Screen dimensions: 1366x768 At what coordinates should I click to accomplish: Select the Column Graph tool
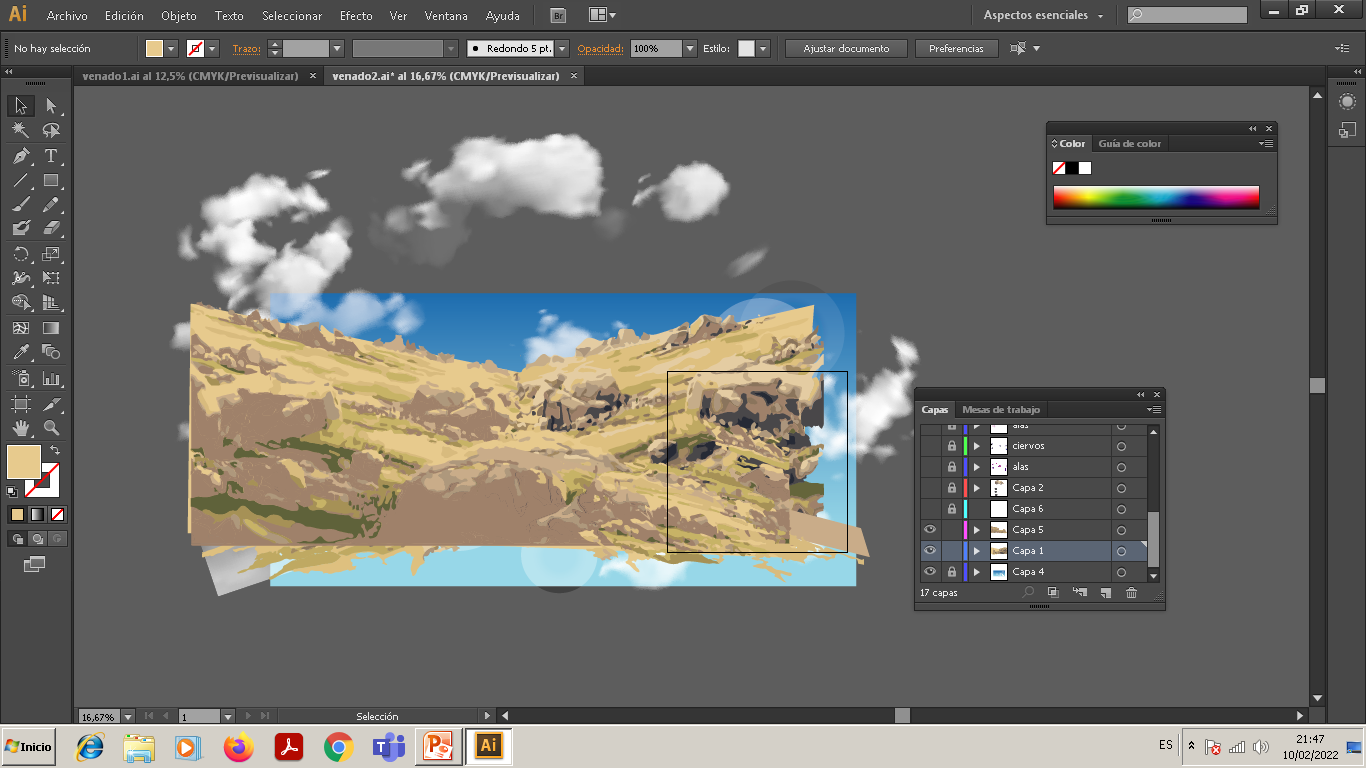coord(51,378)
